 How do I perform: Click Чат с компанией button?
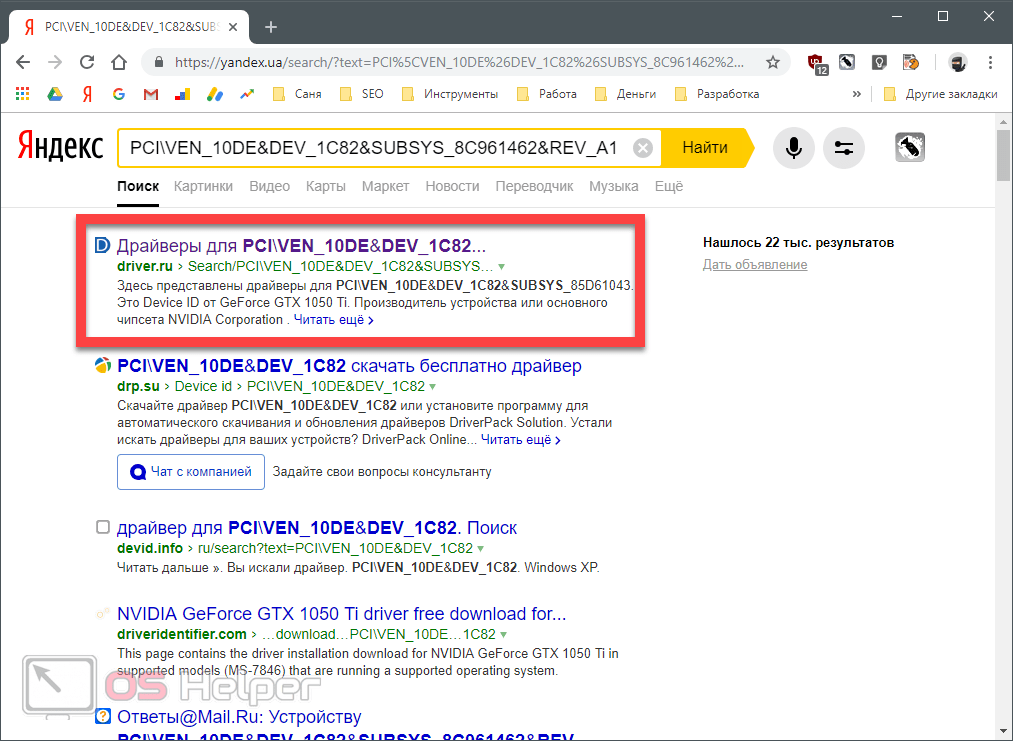pos(191,472)
